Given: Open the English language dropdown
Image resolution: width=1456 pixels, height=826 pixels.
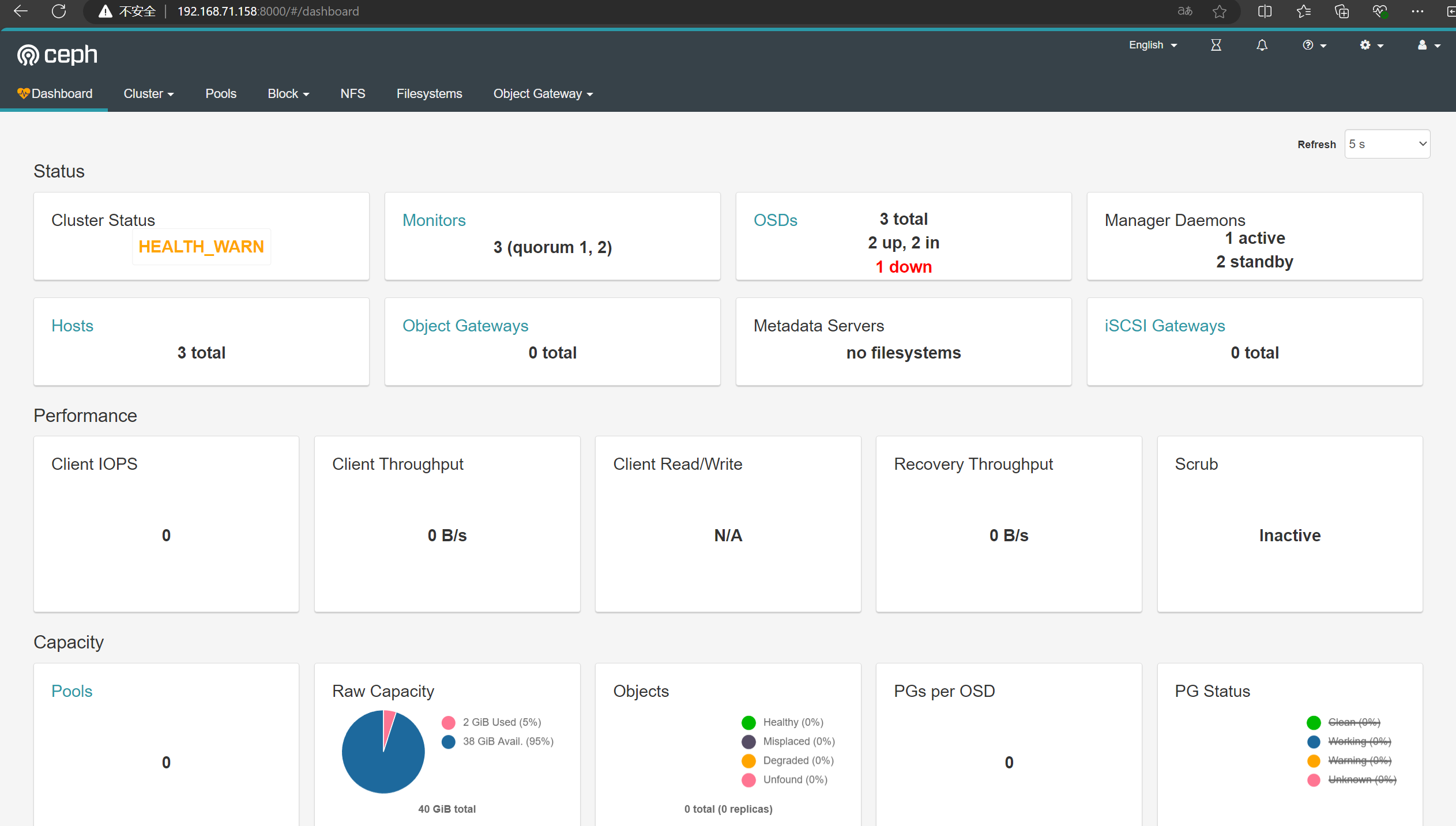Looking at the screenshot, I should (1152, 45).
